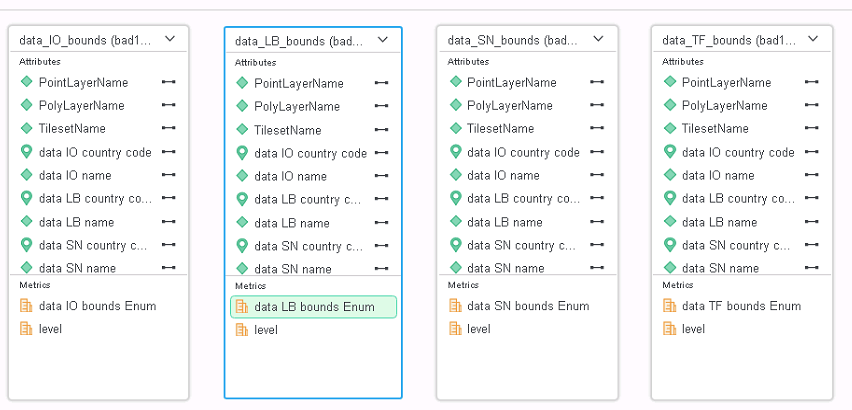This screenshot has height=410, width=852.
Task: Select data IO bounds Enum metric
Action: 97,306
